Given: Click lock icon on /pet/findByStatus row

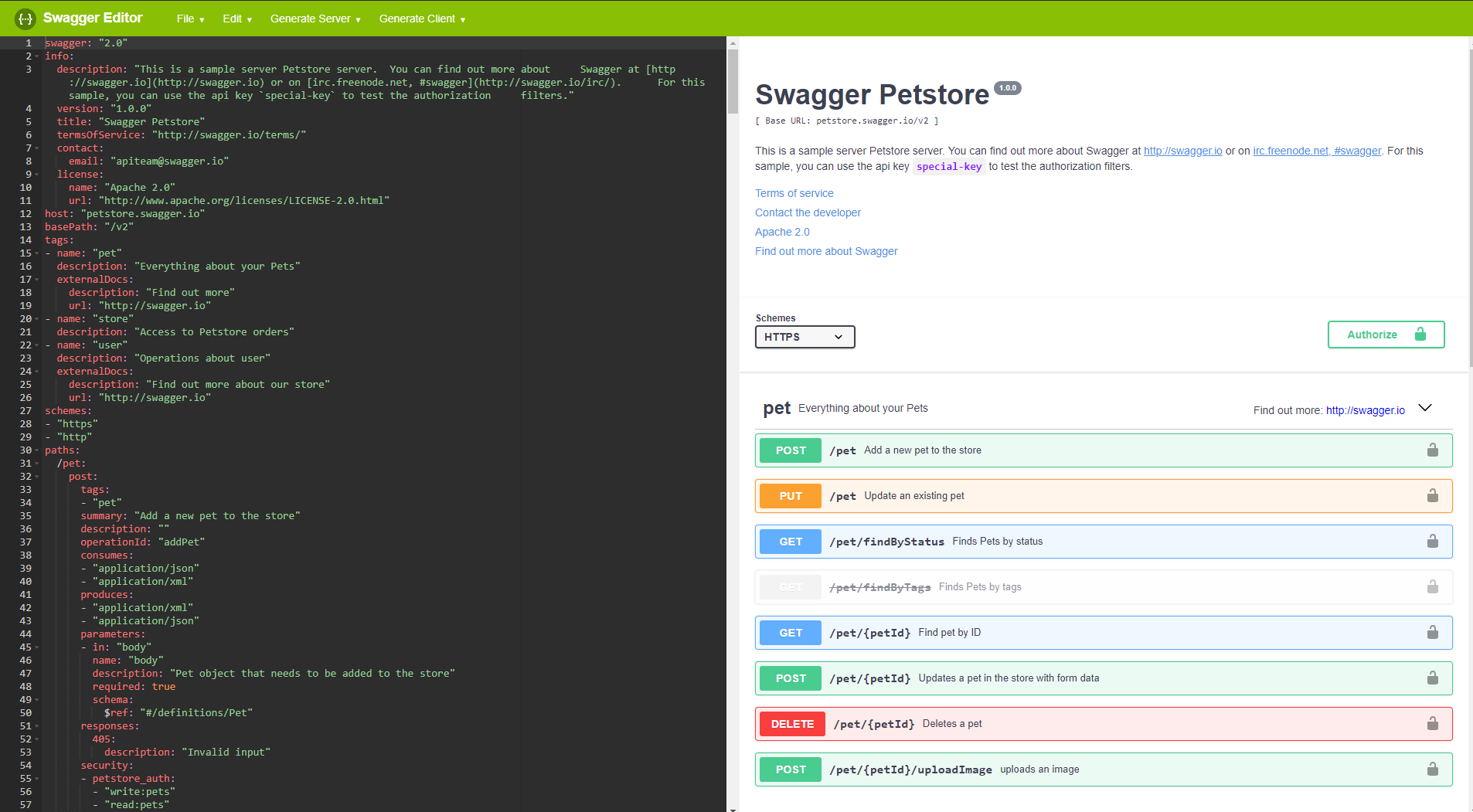Looking at the screenshot, I should [x=1432, y=542].
